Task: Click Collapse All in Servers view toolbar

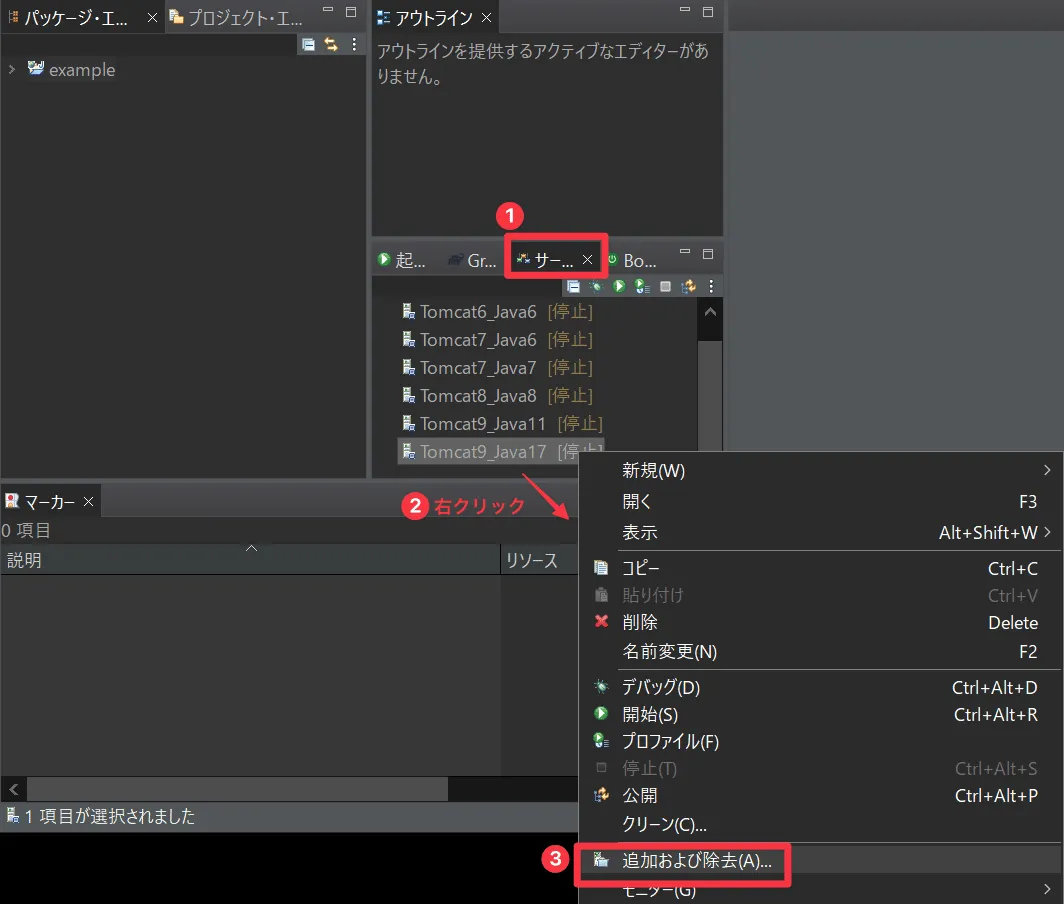Action: pyautogui.click(x=573, y=286)
